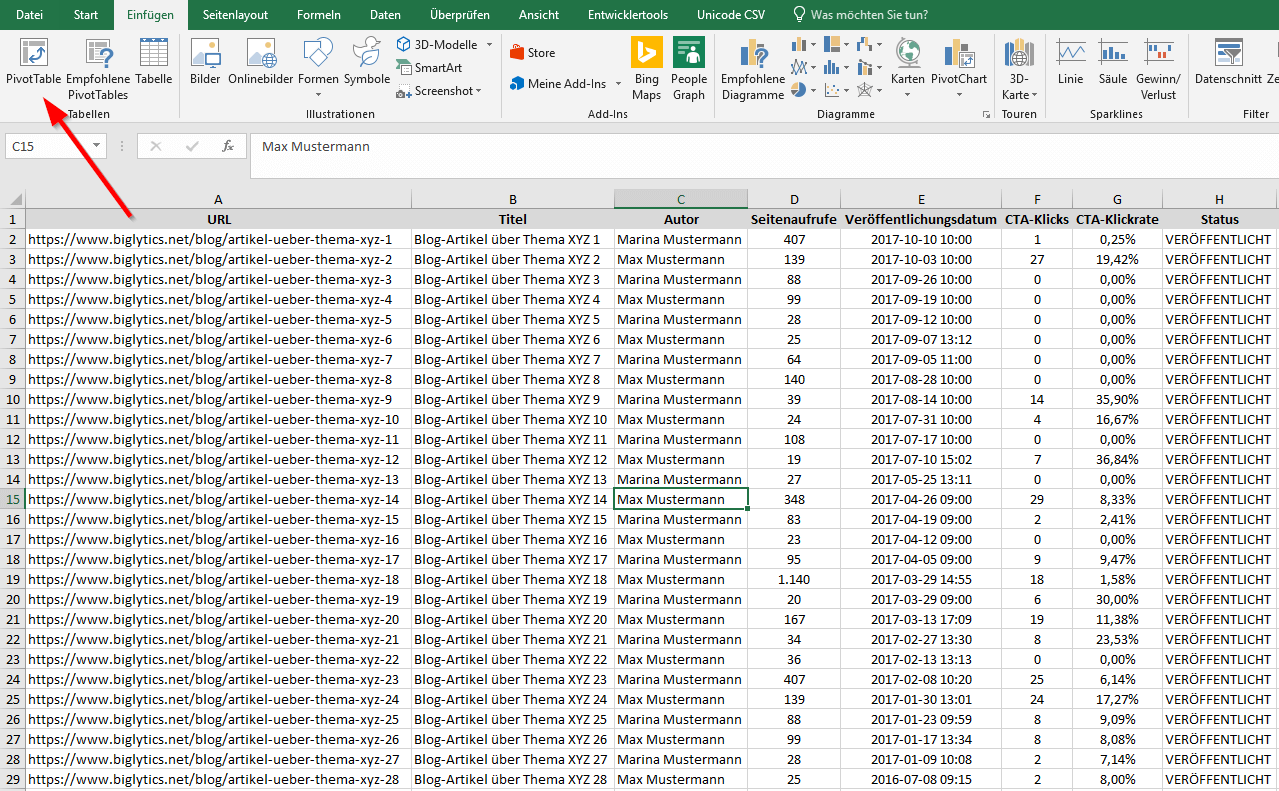Insert a line or area chart
The width and height of the screenshot is (1279, 791).
802,68
